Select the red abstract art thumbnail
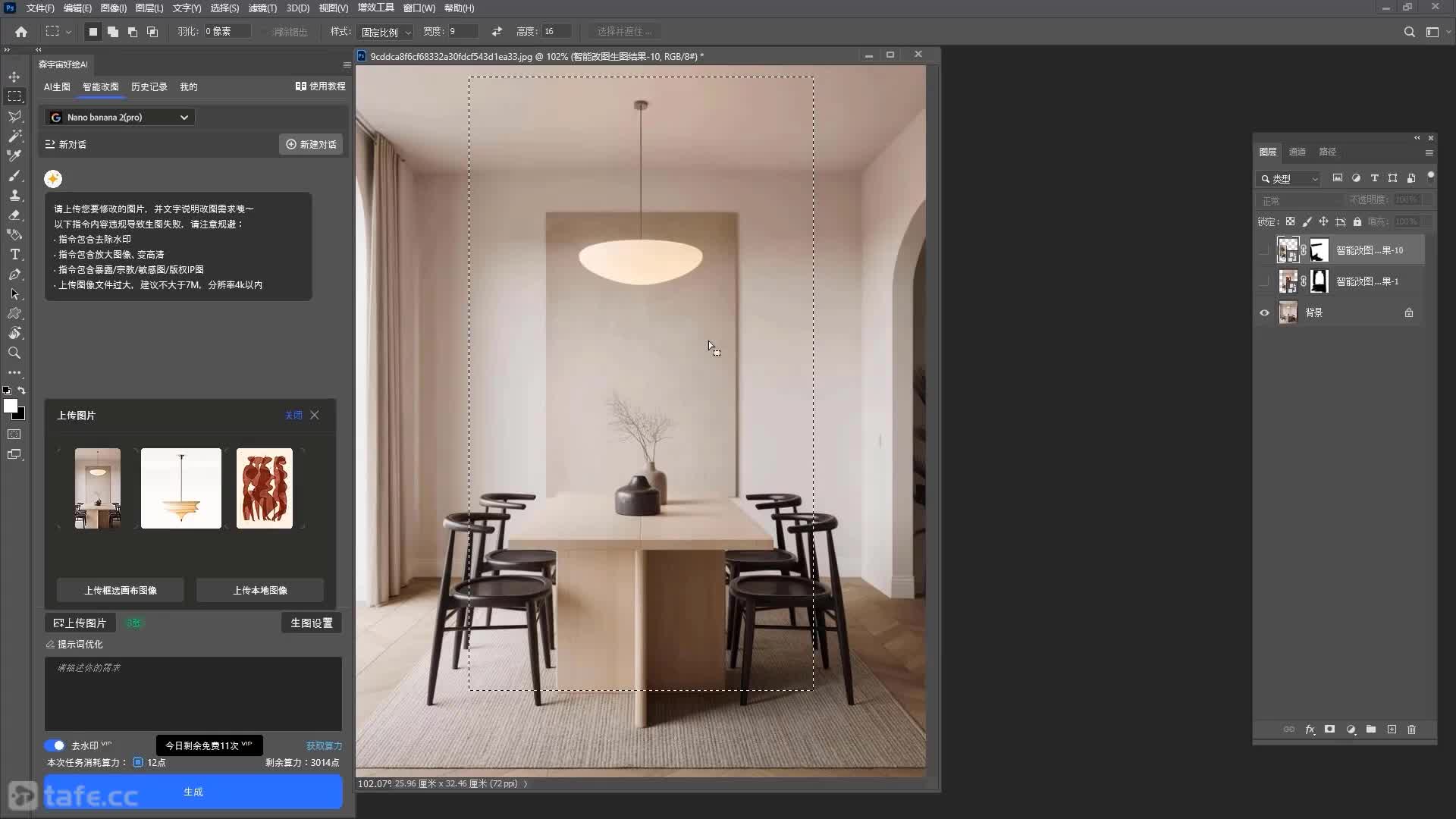This screenshot has height=819, width=1456. (x=265, y=488)
